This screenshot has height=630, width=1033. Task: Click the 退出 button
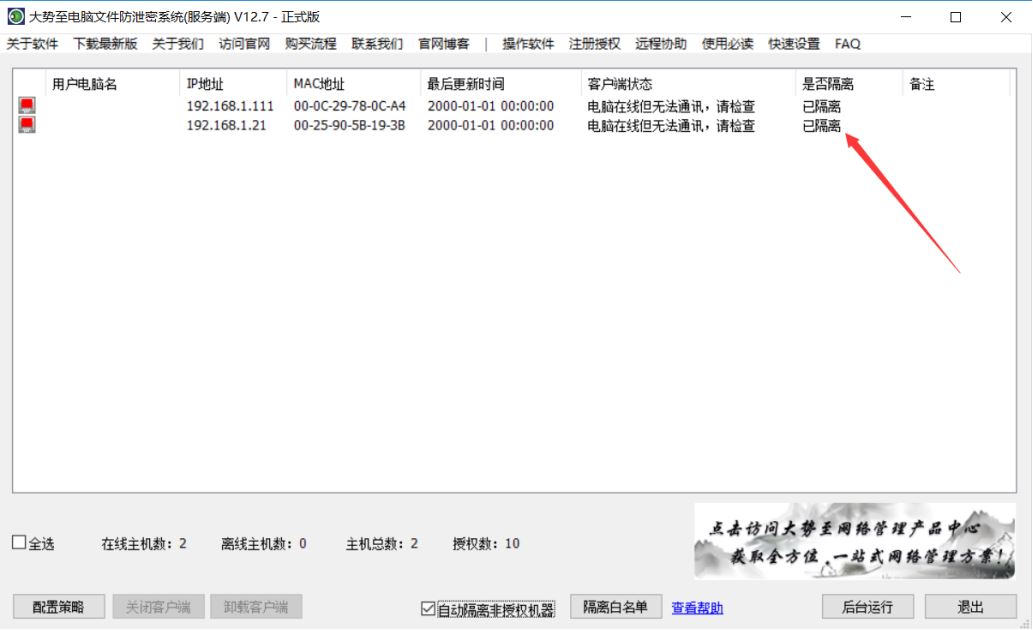tap(969, 607)
